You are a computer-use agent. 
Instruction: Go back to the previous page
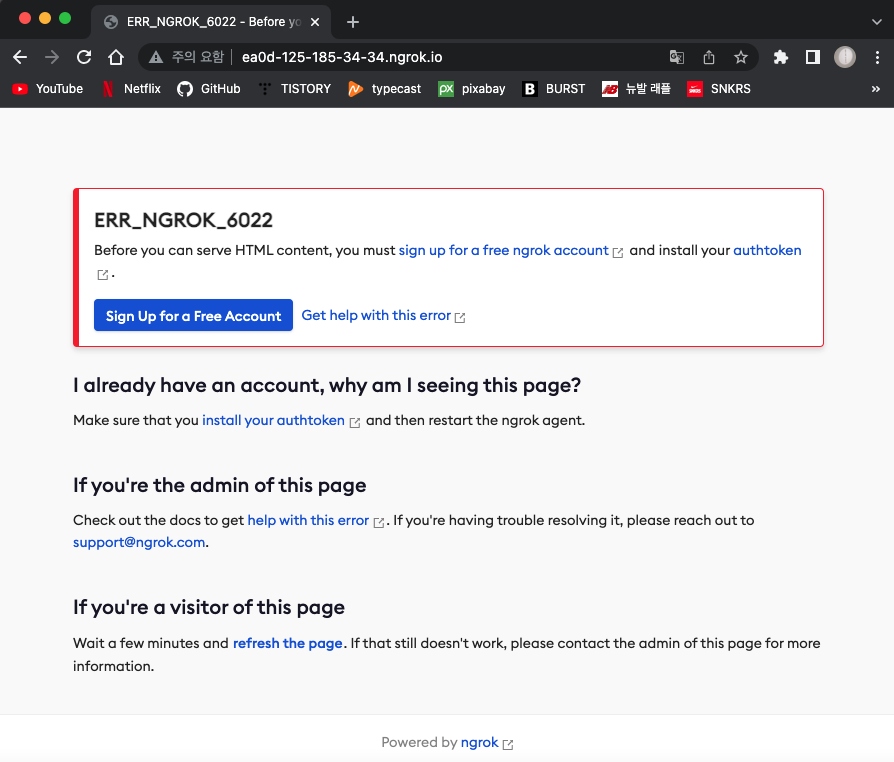pos(20,57)
